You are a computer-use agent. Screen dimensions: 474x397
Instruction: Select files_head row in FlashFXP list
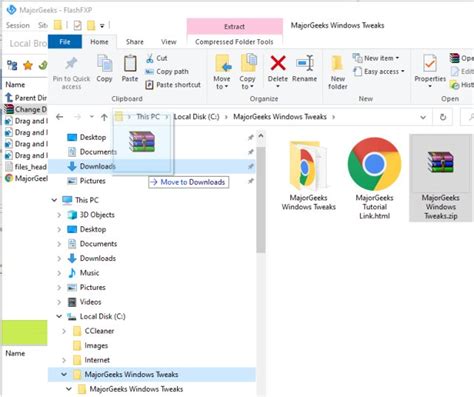(x=26, y=167)
